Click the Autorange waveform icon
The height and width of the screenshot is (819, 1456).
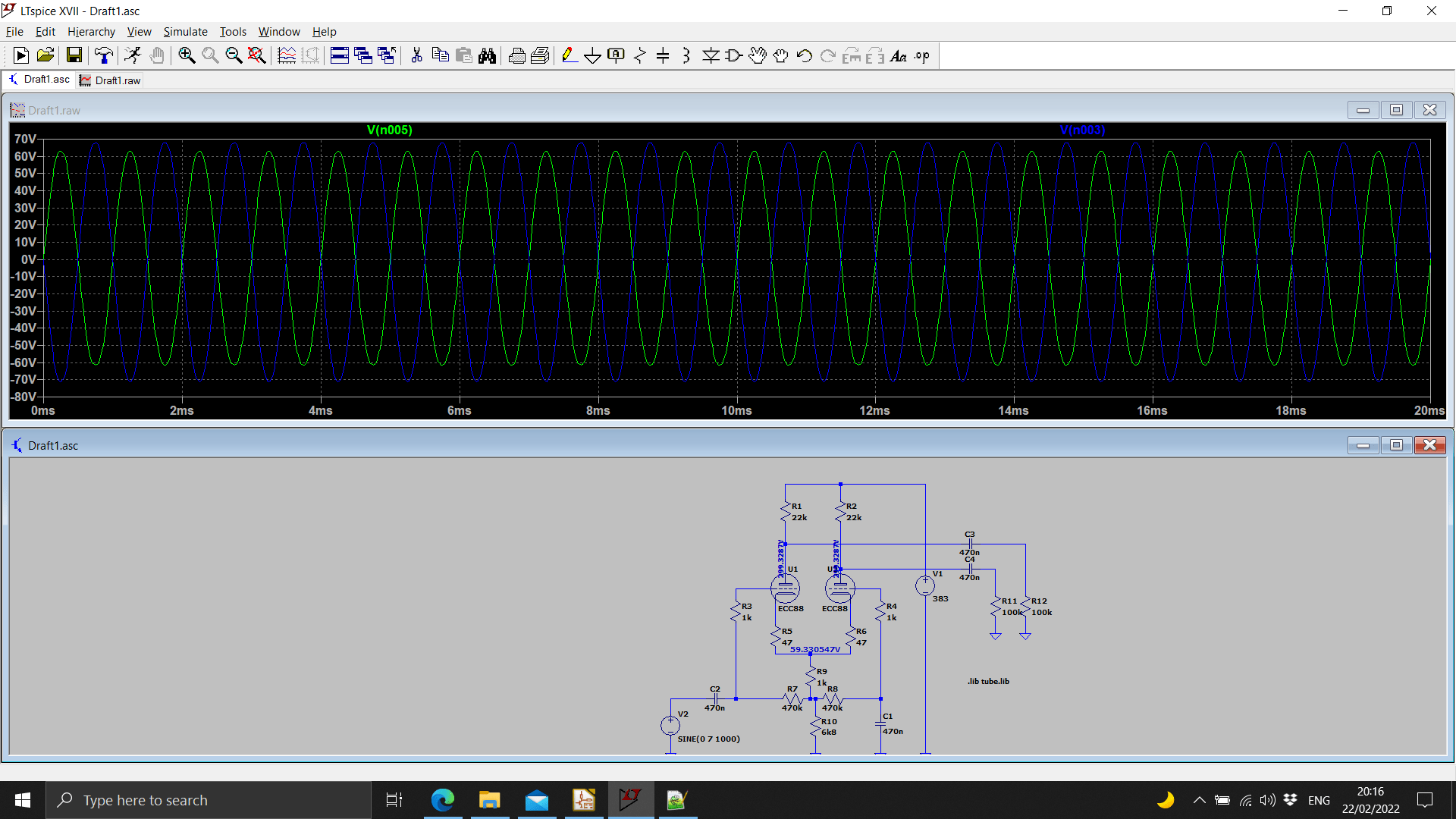click(x=287, y=55)
